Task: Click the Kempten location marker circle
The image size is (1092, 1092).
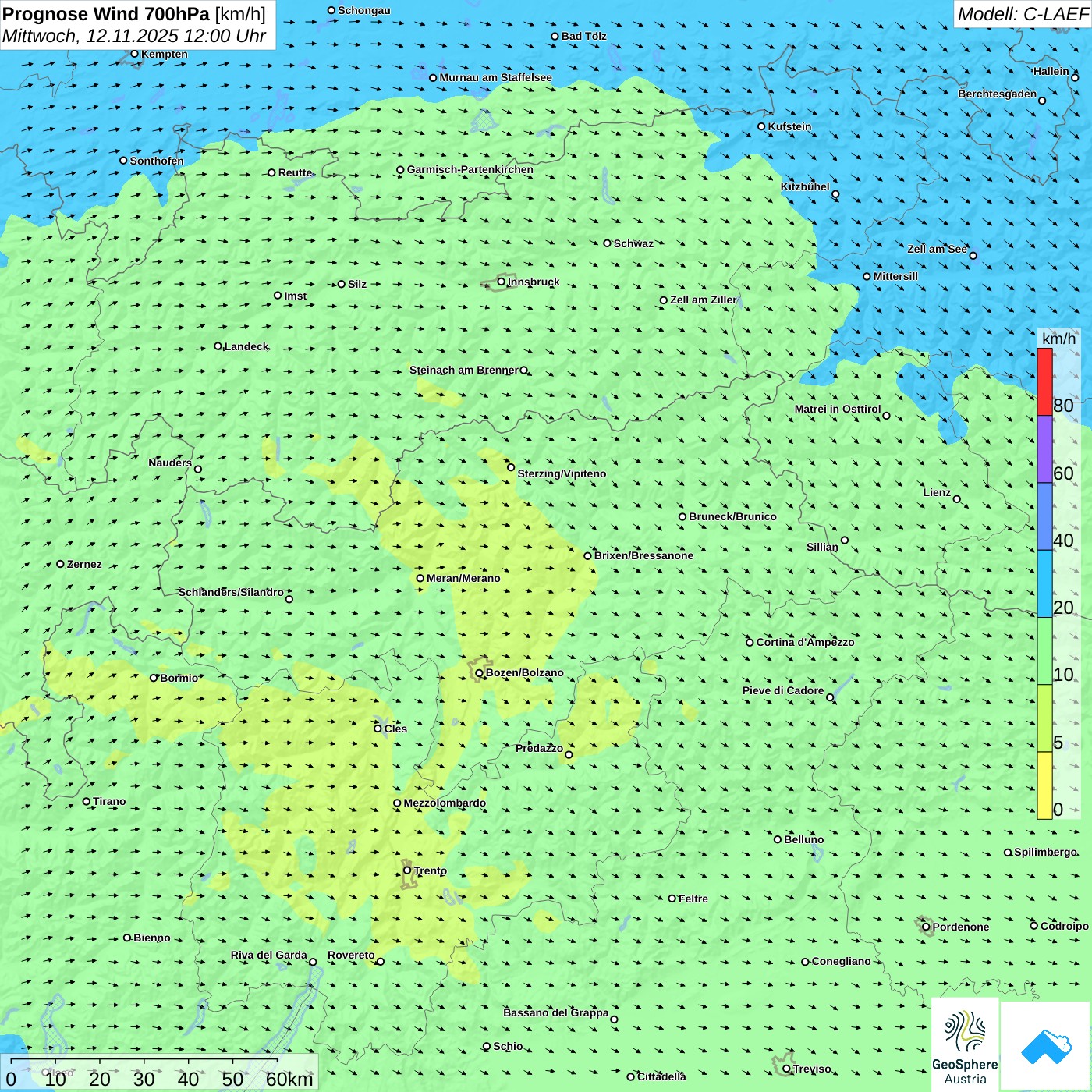Action: (135, 54)
